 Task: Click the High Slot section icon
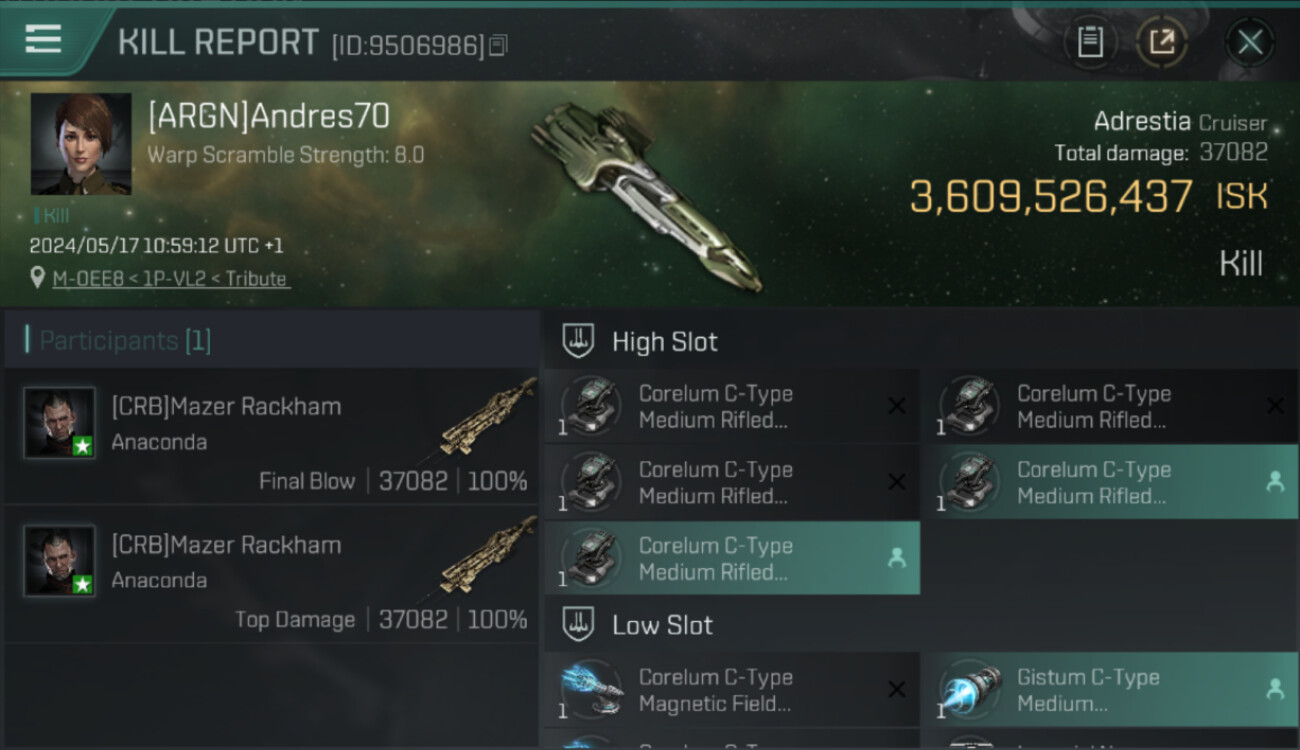[579, 341]
